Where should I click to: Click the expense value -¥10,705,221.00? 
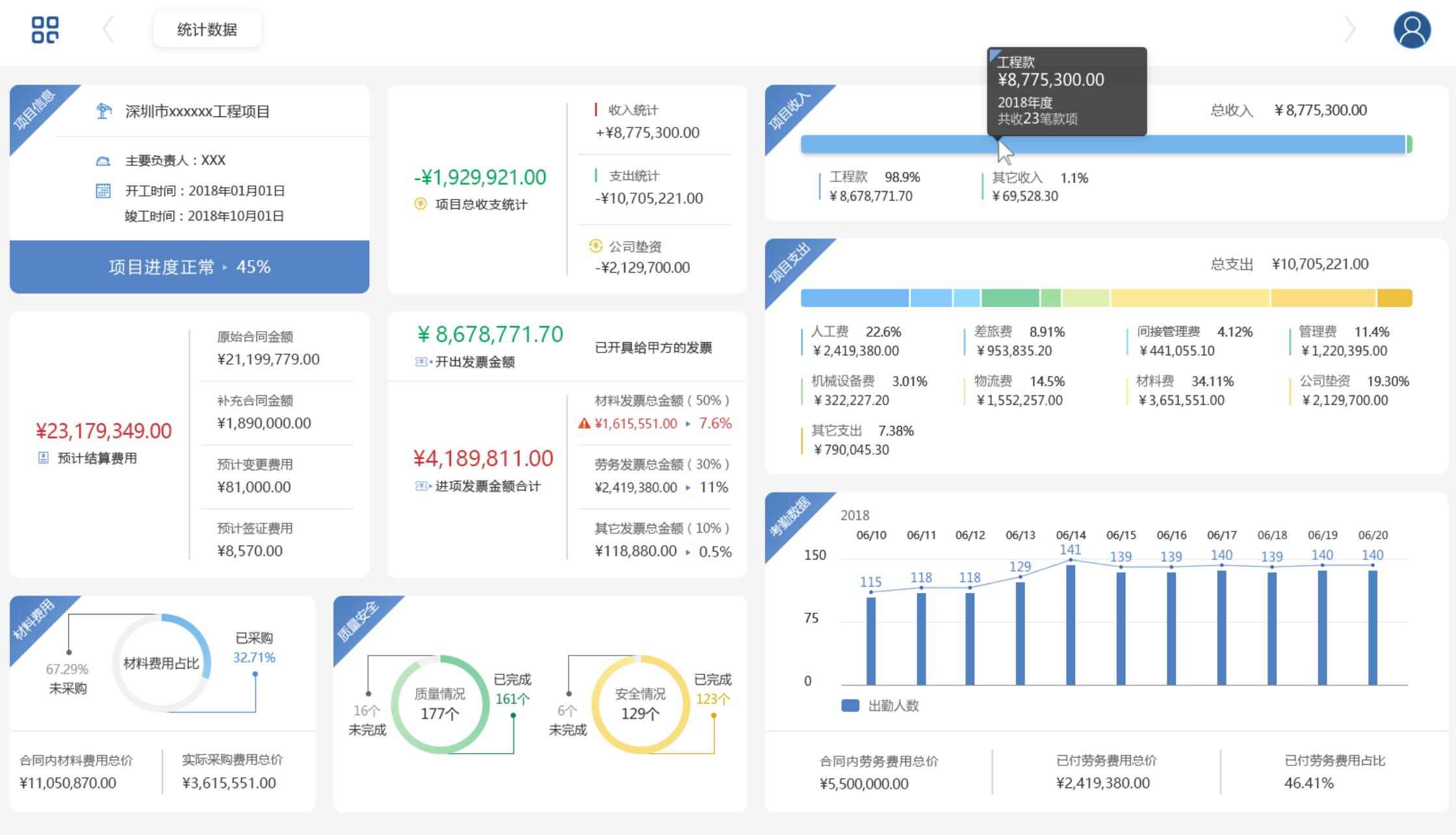[649, 198]
